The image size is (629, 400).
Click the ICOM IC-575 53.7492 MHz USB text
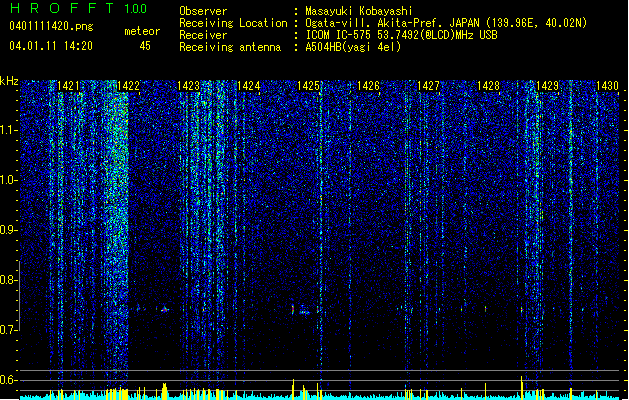click(x=401, y=35)
